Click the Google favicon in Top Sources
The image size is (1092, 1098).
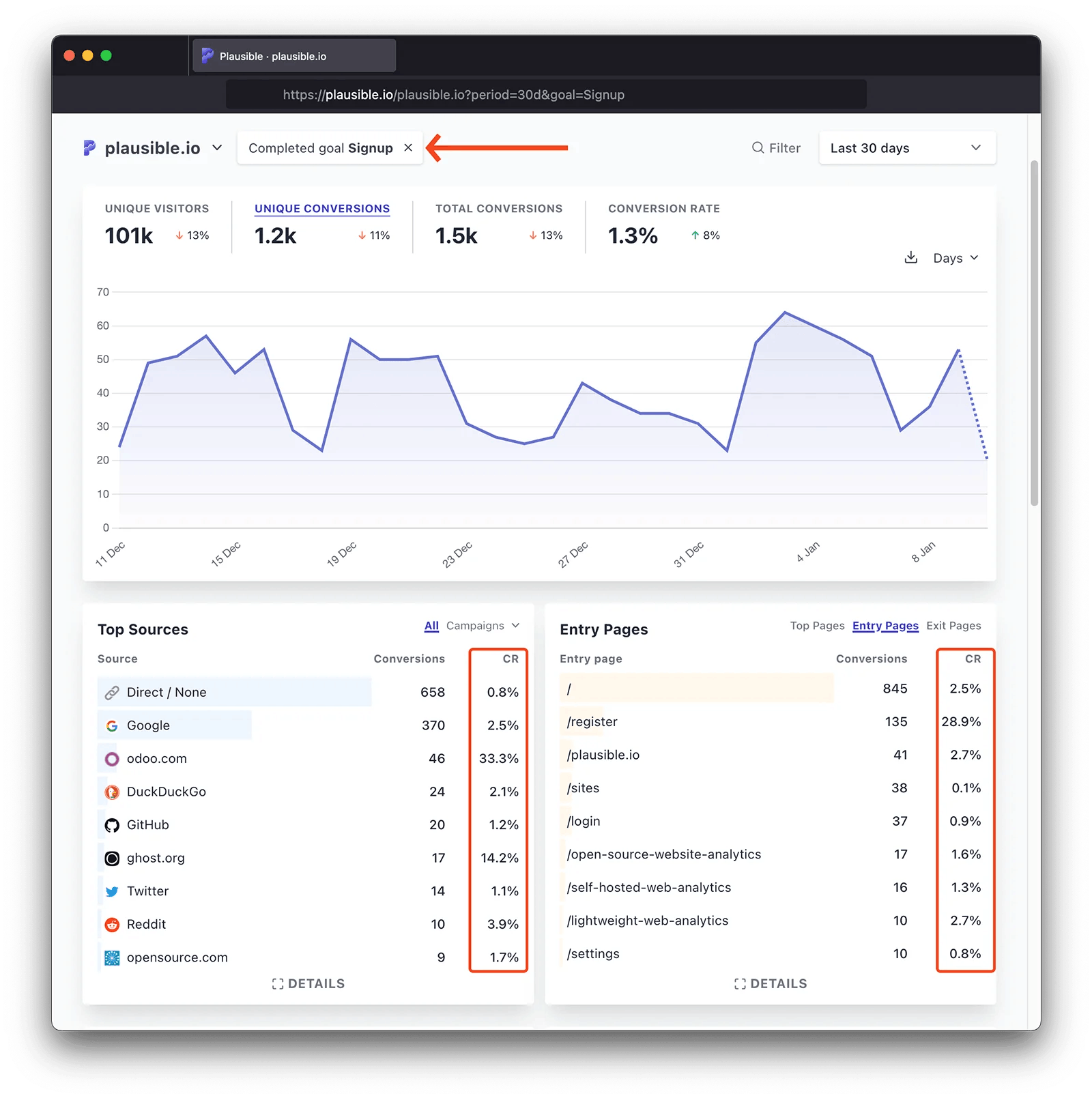pyautogui.click(x=111, y=725)
